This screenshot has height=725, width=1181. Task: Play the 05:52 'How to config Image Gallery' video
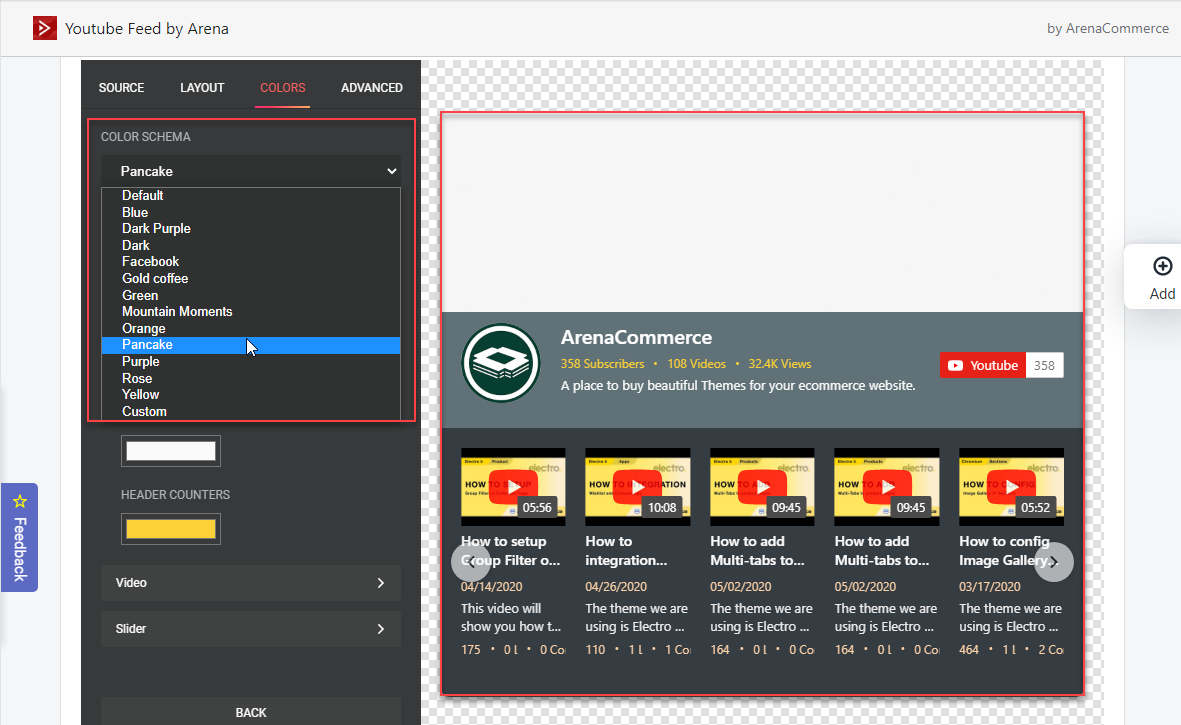pos(1011,486)
